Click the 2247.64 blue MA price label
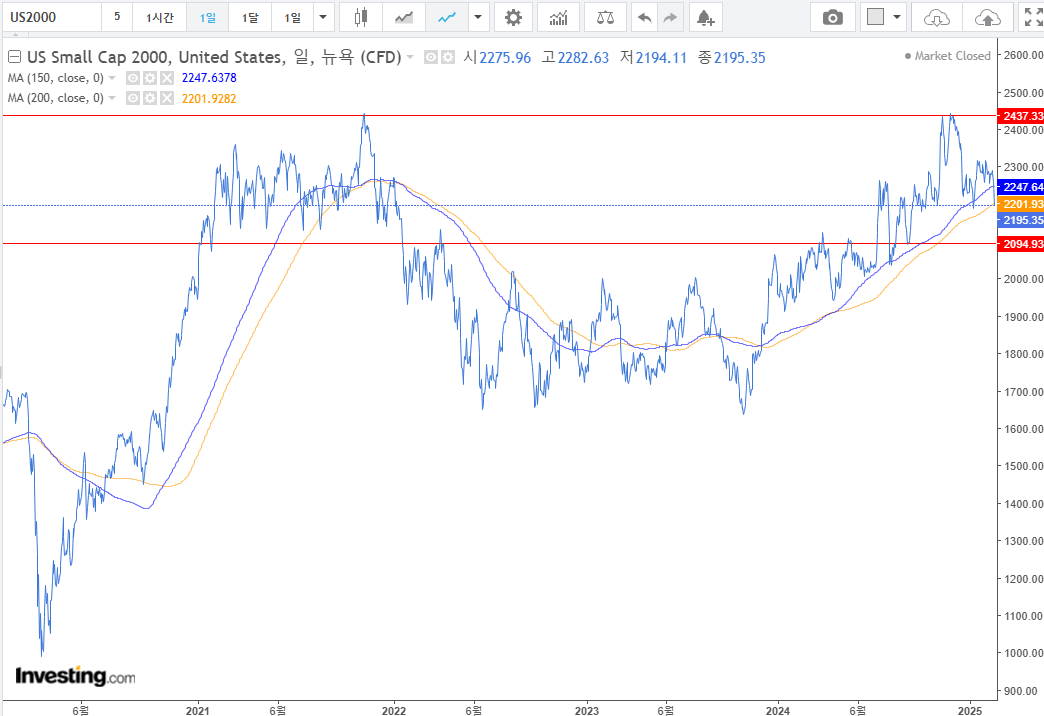This screenshot has width=1044, height=716. [1021, 187]
